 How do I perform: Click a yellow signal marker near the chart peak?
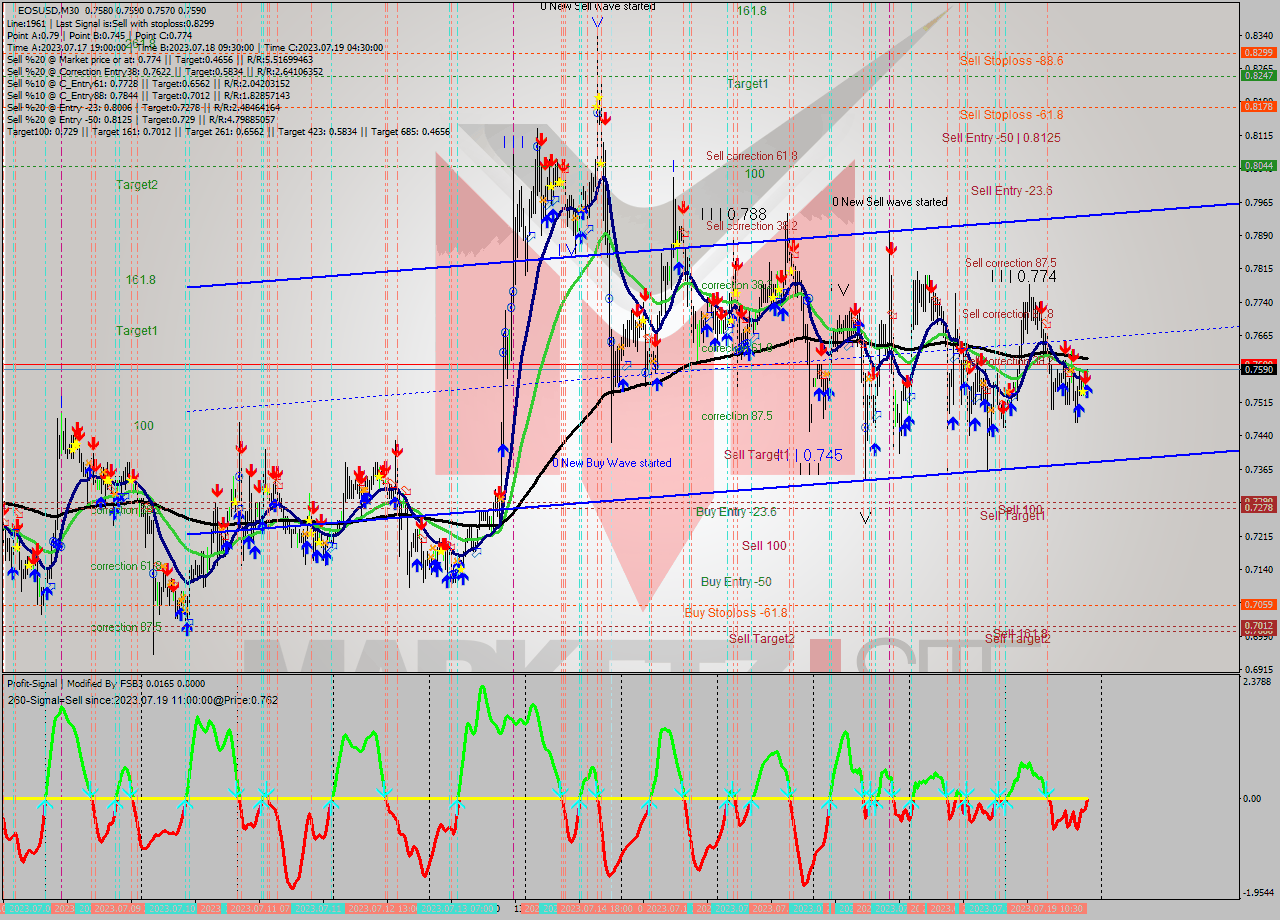click(597, 100)
